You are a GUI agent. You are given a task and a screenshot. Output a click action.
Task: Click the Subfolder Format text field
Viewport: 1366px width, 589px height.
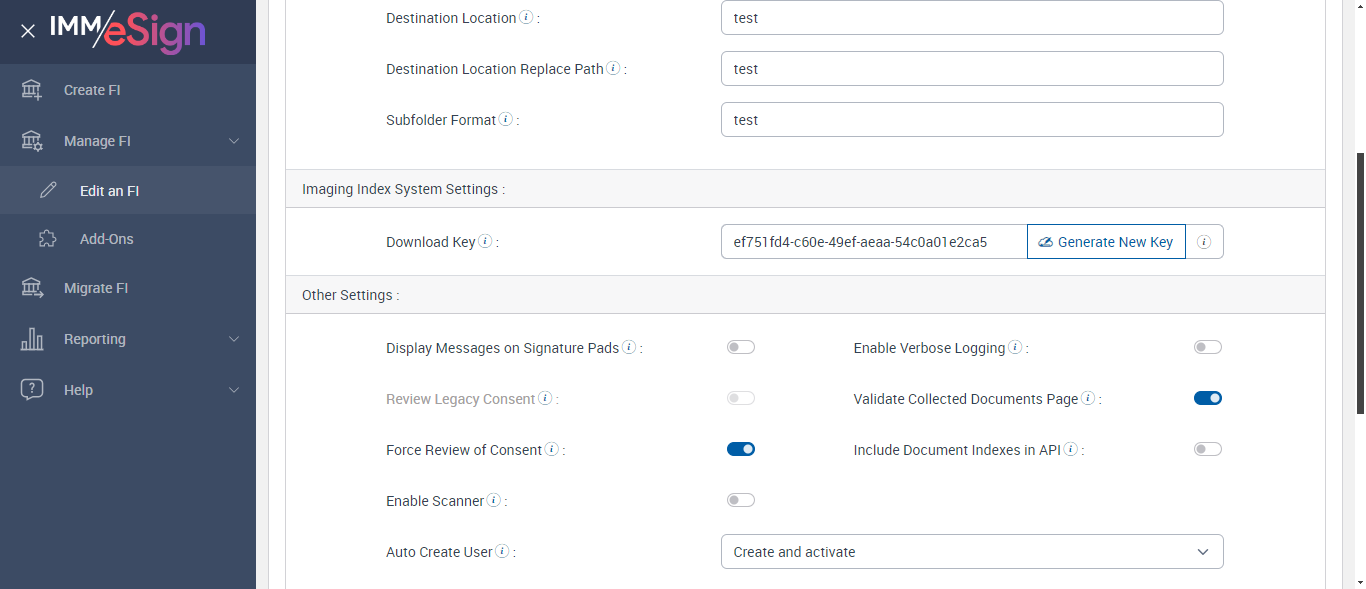[972, 120]
